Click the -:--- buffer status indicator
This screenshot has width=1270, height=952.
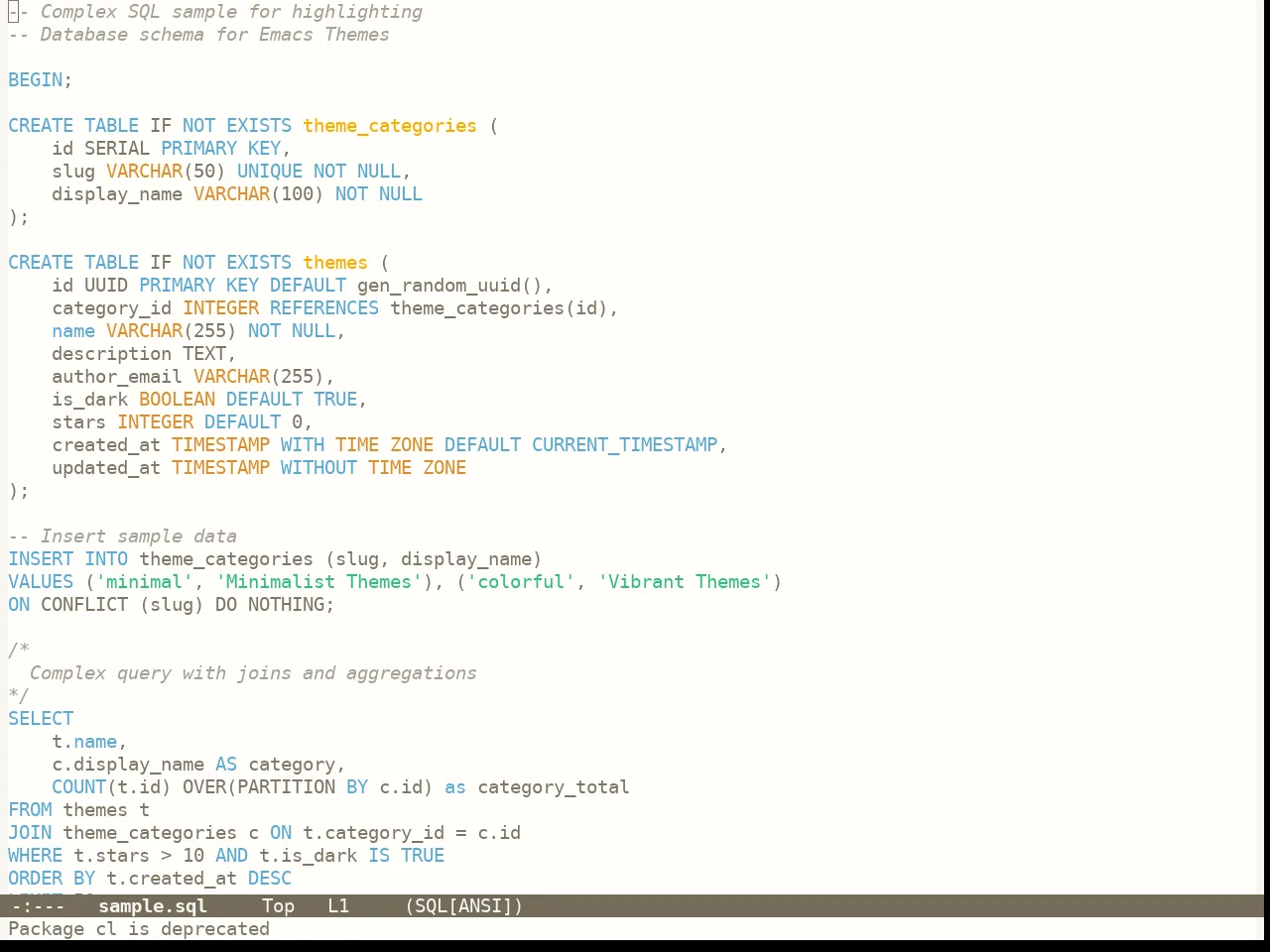[x=38, y=905]
